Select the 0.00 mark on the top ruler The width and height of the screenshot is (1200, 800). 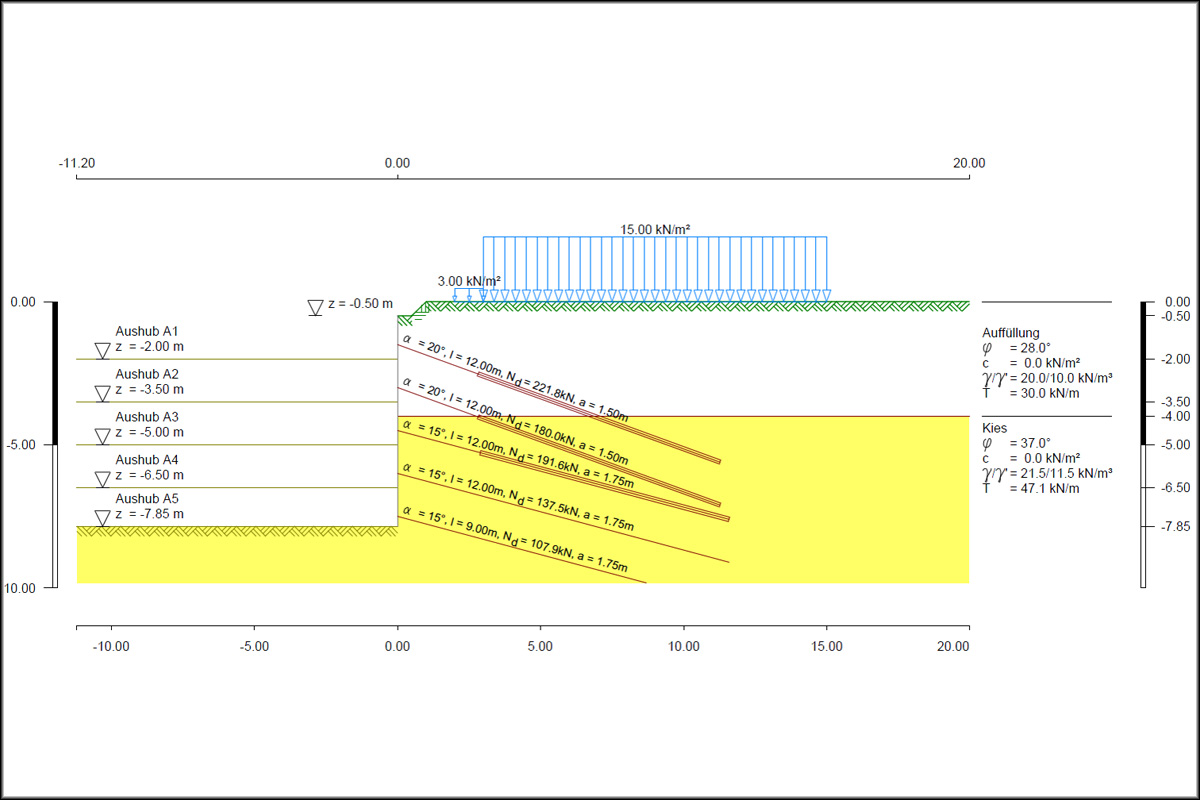pos(397,164)
